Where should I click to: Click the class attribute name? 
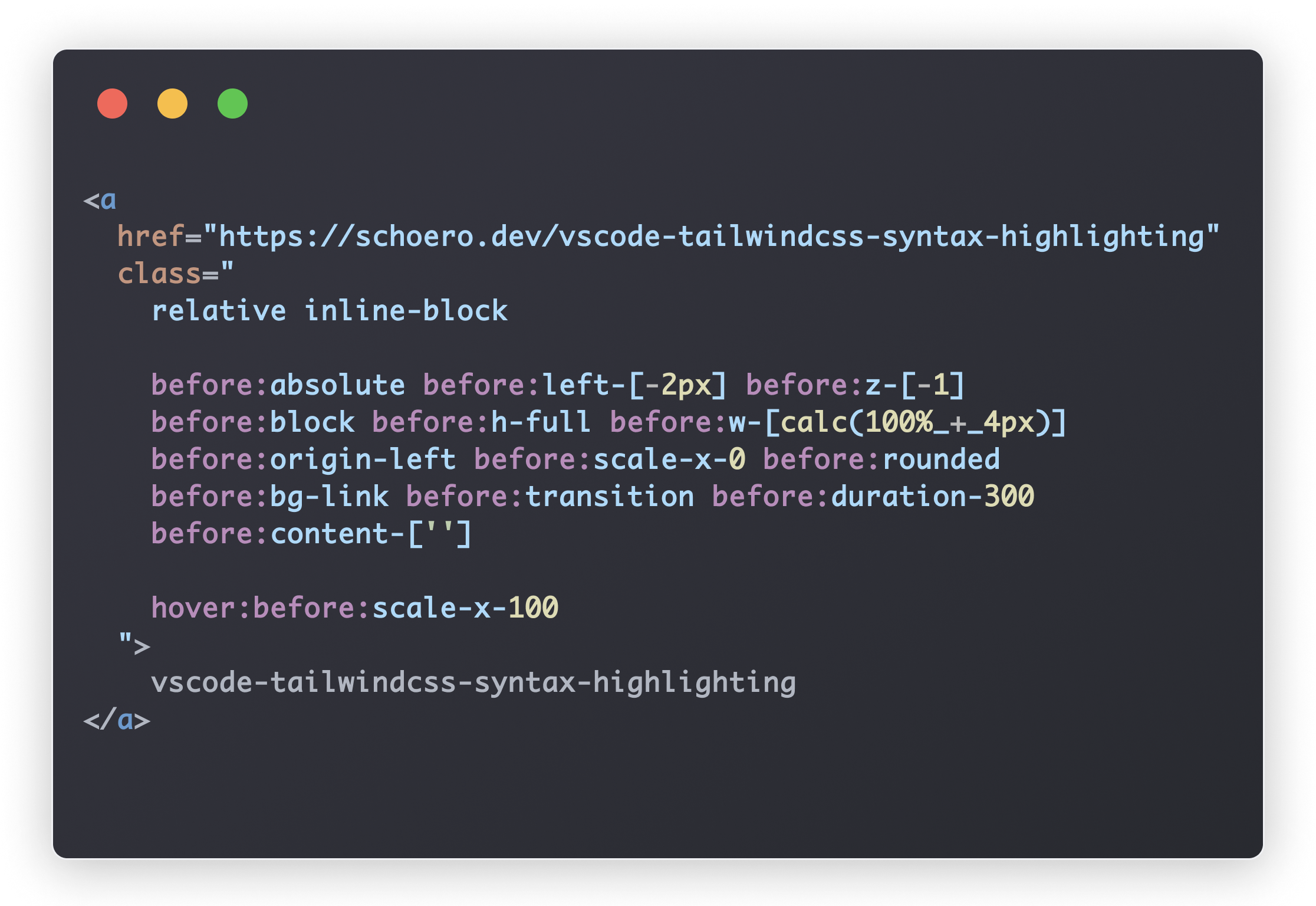click(x=159, y=274)
